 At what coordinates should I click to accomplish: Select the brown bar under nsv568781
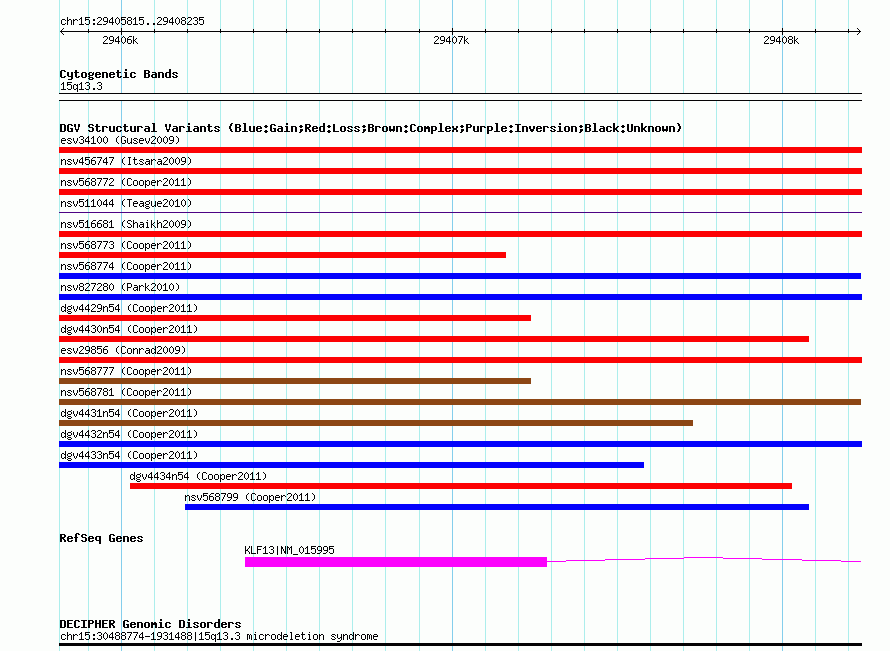pyautogui.click(x=460, y=402)
